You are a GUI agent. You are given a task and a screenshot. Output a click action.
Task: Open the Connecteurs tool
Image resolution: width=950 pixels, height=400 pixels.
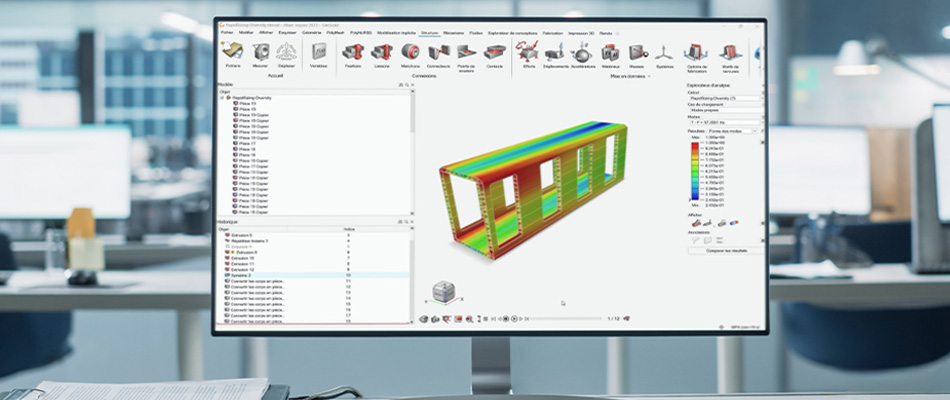coord(438,54)
